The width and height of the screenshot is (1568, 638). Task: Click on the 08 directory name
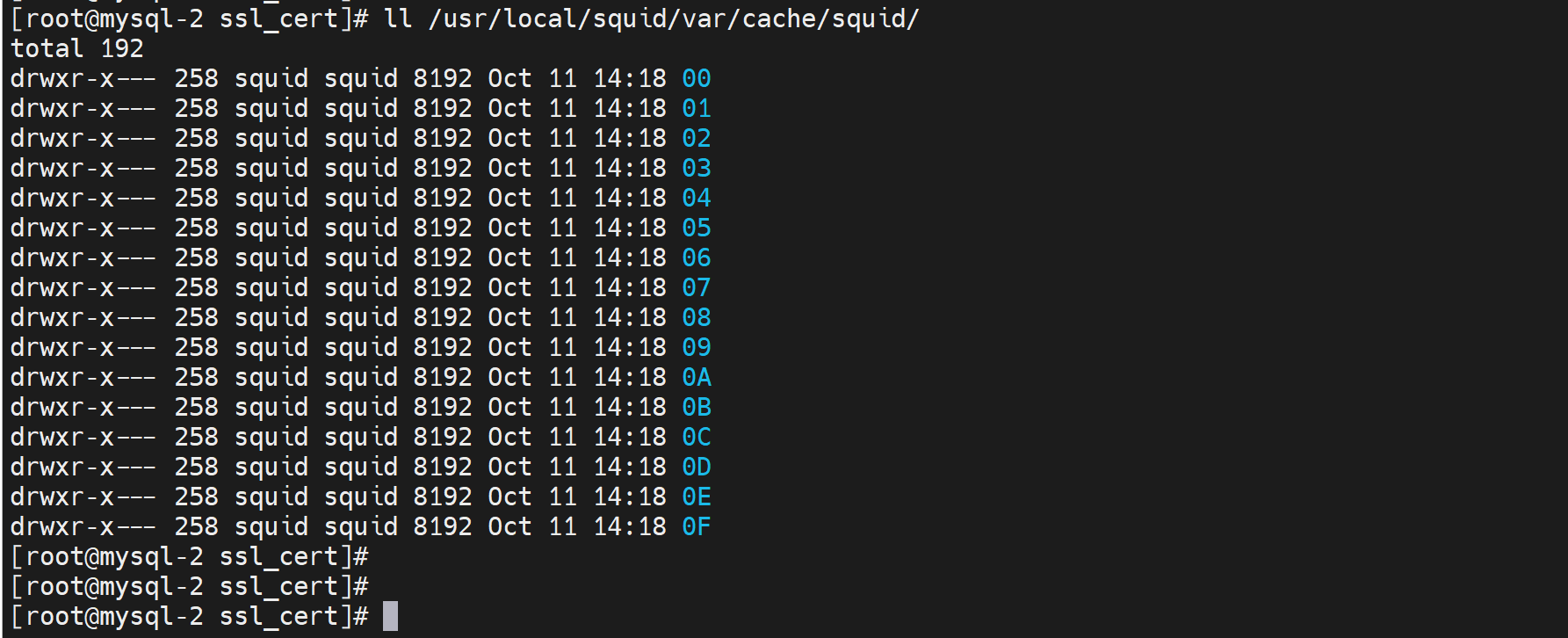point(696,318)
